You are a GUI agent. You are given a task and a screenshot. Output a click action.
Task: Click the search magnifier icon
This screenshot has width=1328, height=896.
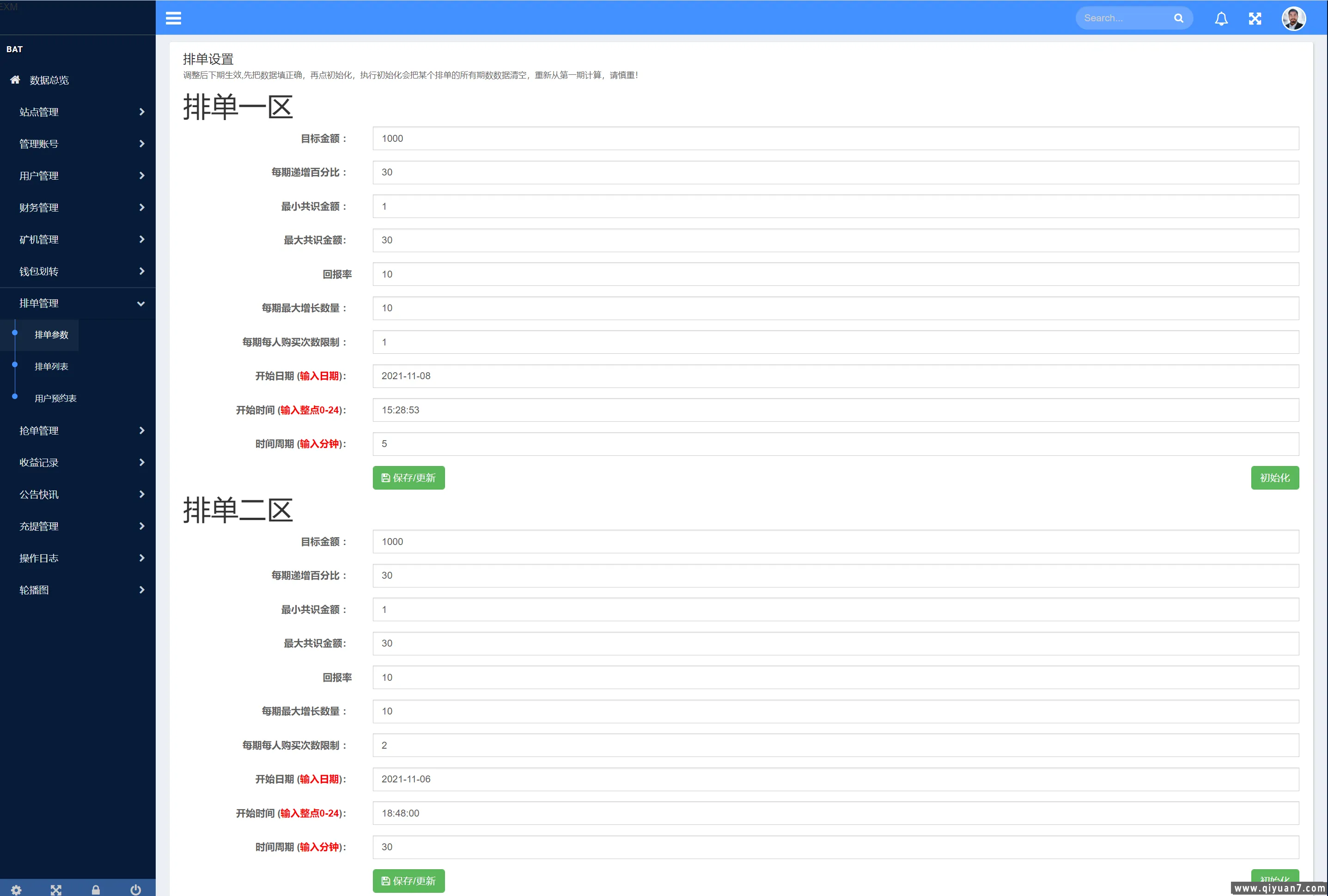1178,18
